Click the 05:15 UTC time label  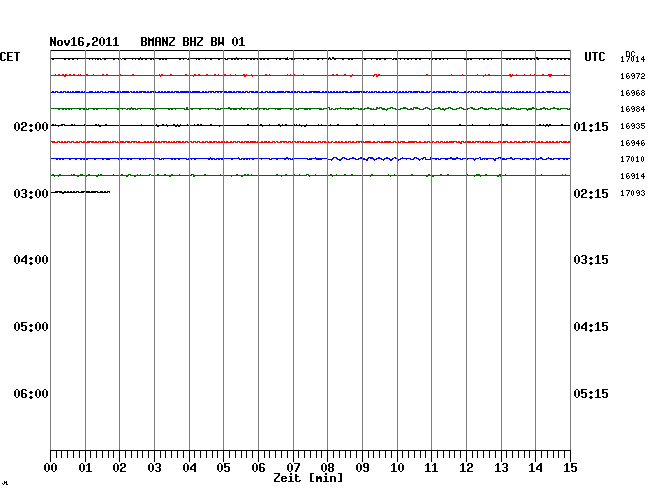coord(591,394)
